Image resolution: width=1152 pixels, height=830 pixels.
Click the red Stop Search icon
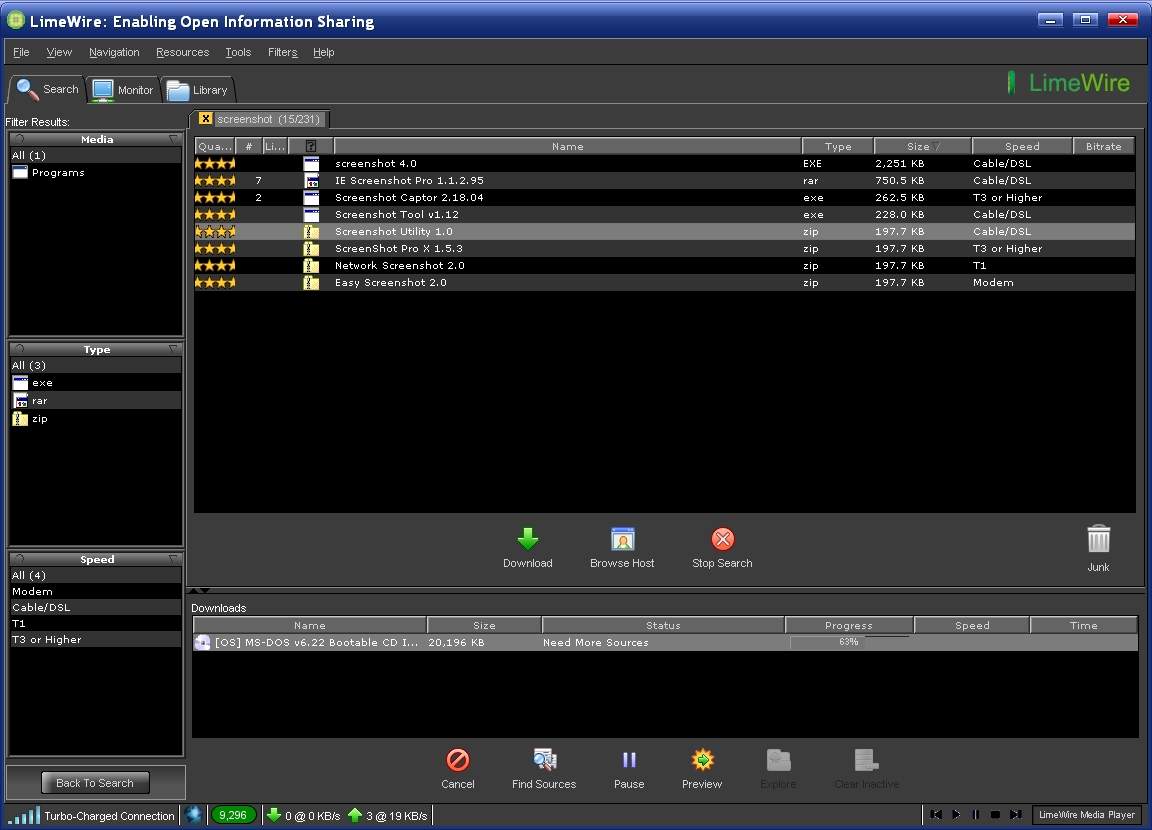click(722, 540)
